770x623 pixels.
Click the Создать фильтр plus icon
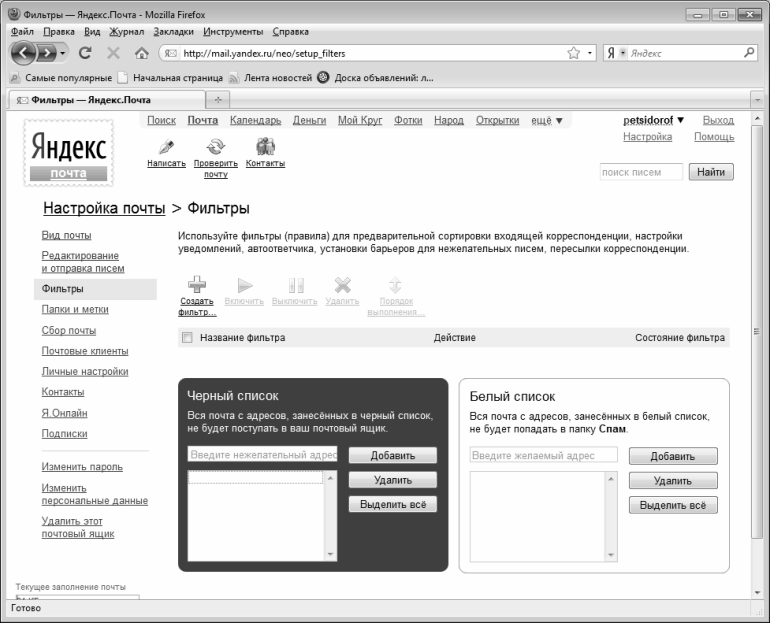(x=196, y=285)
